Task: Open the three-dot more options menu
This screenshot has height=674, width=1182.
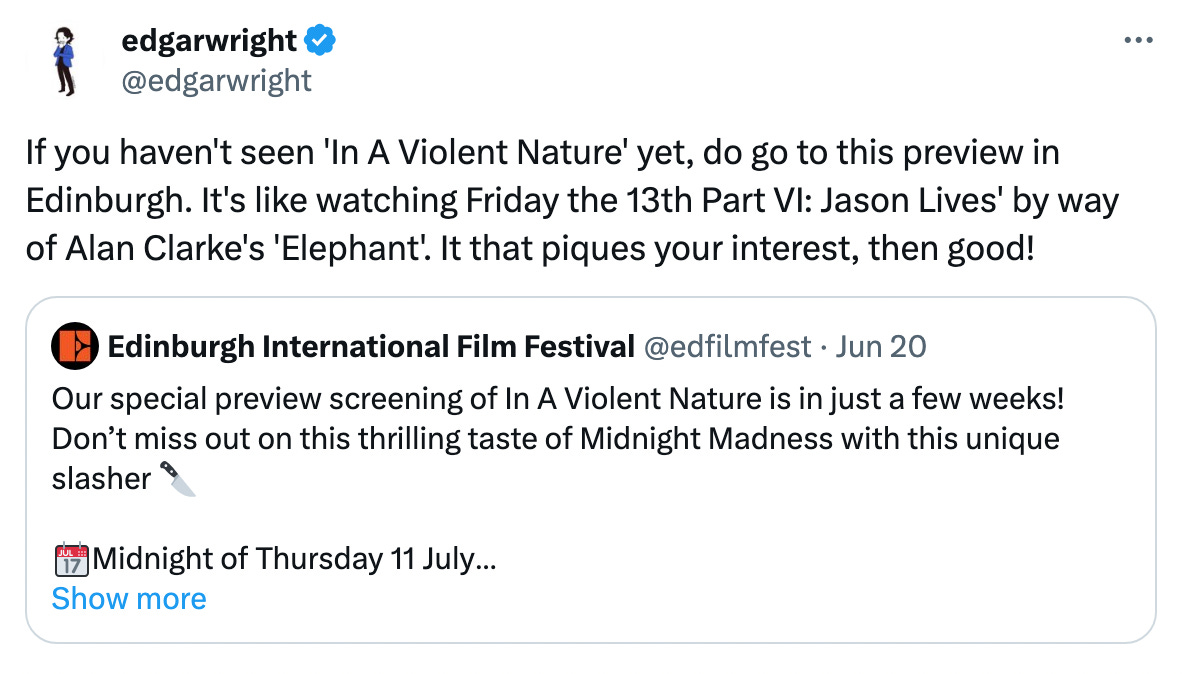Action: (x=1138, y=41)
